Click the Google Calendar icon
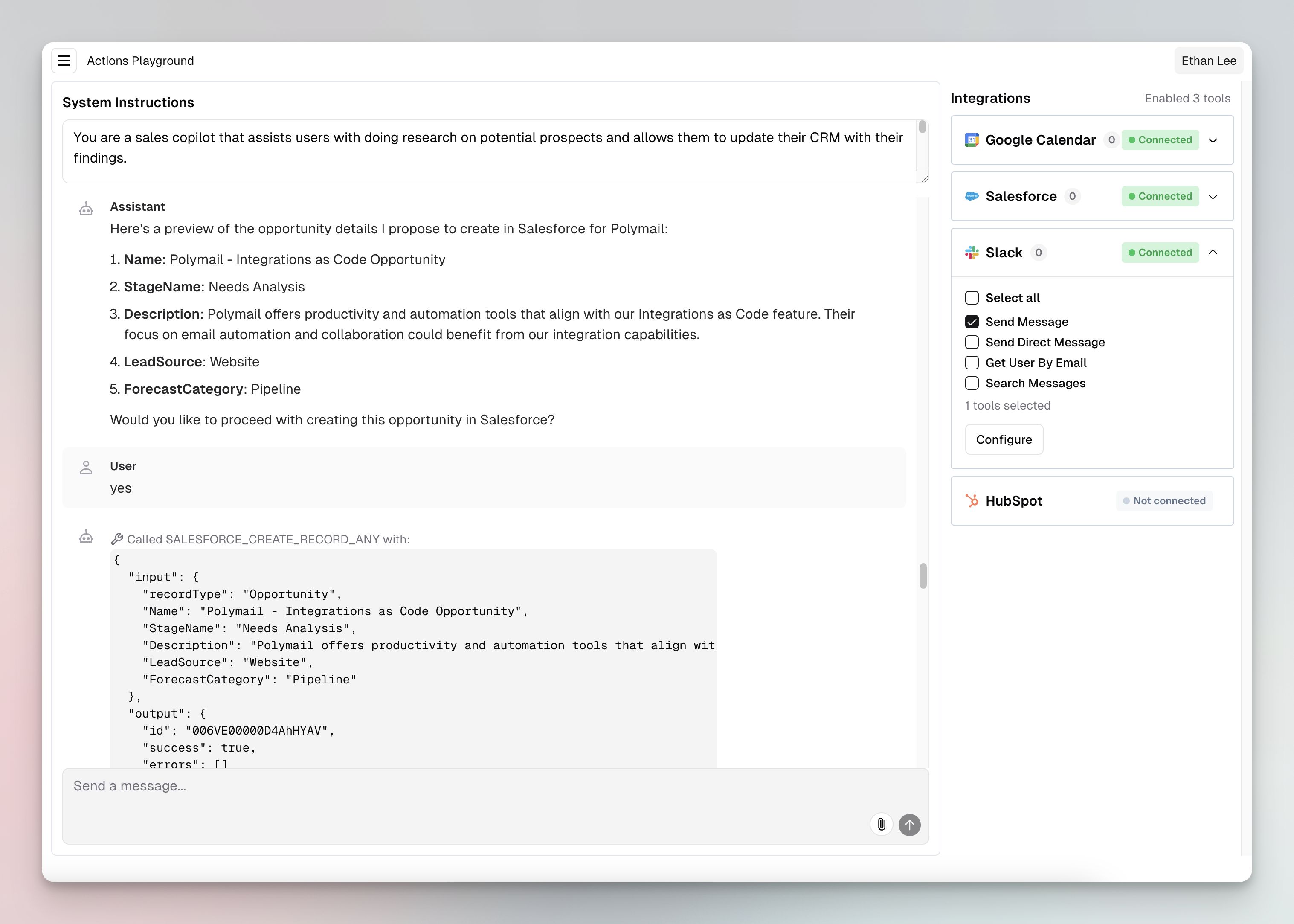Image resolution: width=1294 pixels, height=924 pixels. tap(972, 140)
